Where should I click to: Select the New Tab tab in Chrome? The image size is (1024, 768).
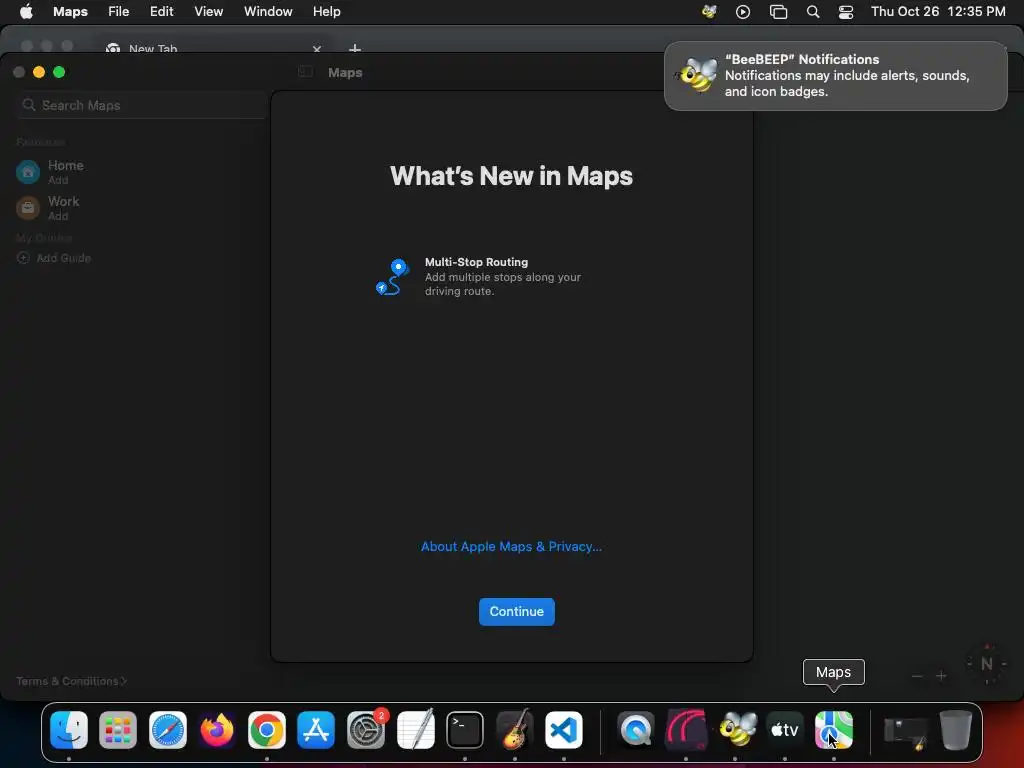(x=212, y=48)
